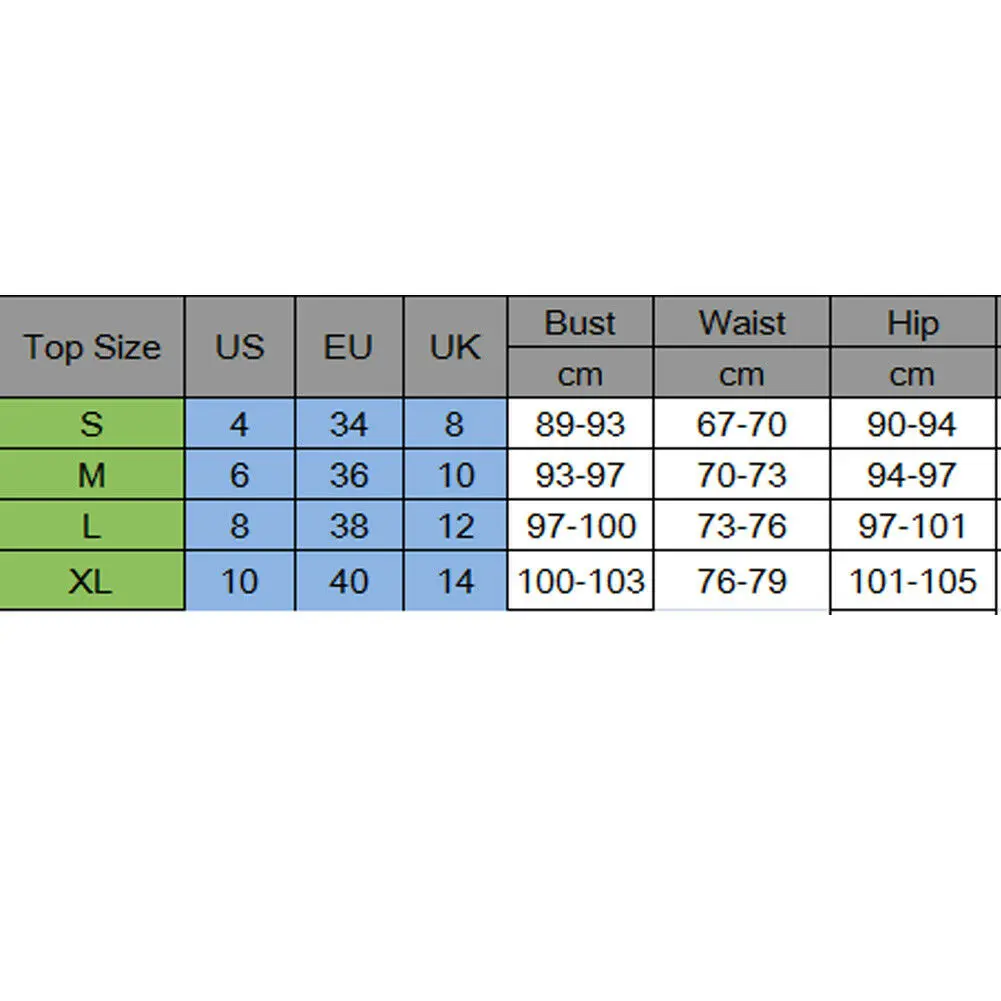The image size is (1001, 1001).
Task: Click the hip 97-101 cell
Action: [913, 525]
